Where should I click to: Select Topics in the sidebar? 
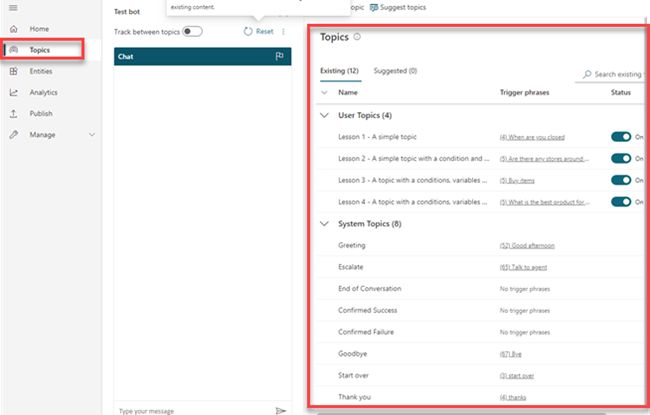[x=40, y=50]
